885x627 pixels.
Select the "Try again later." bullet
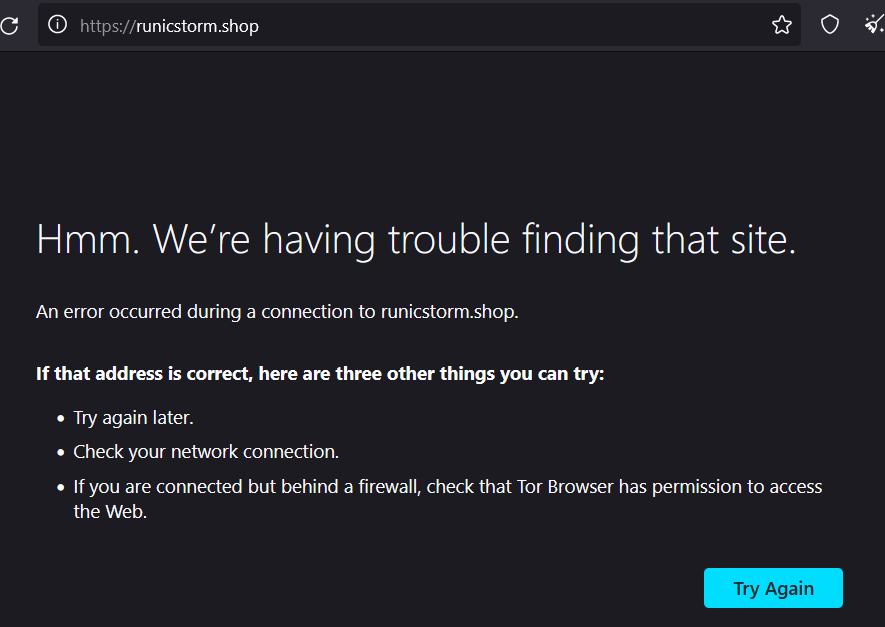tap(133, 418)
